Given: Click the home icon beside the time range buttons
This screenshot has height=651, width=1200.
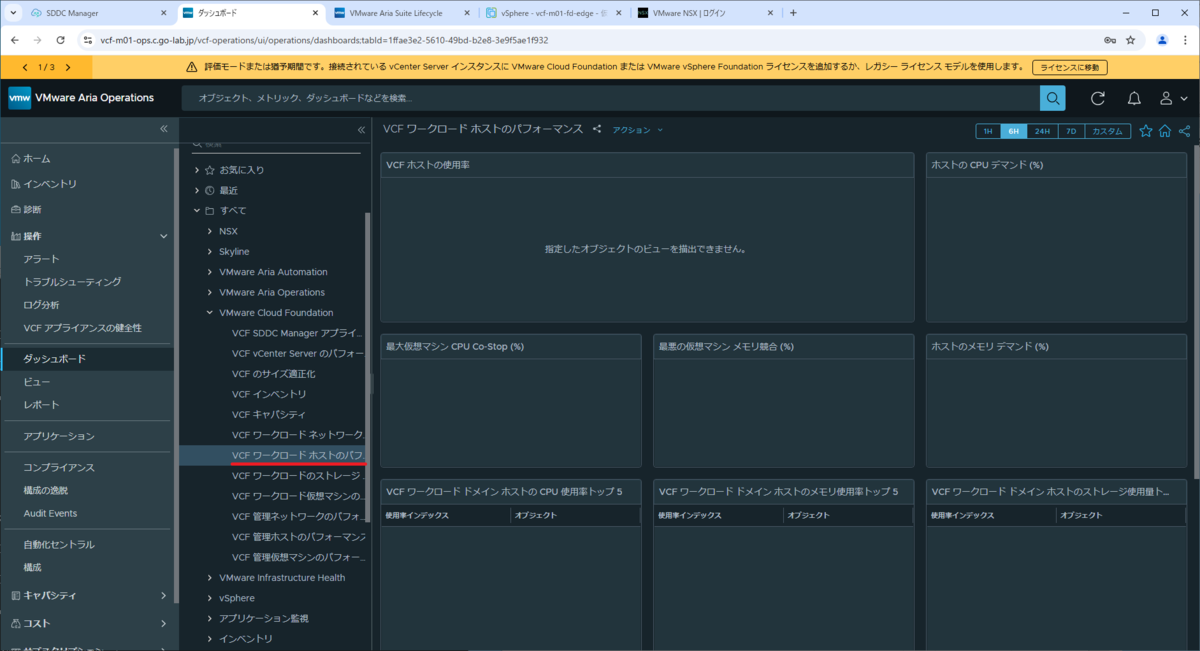Looking at the screenshot, I should click(1165, 131).
